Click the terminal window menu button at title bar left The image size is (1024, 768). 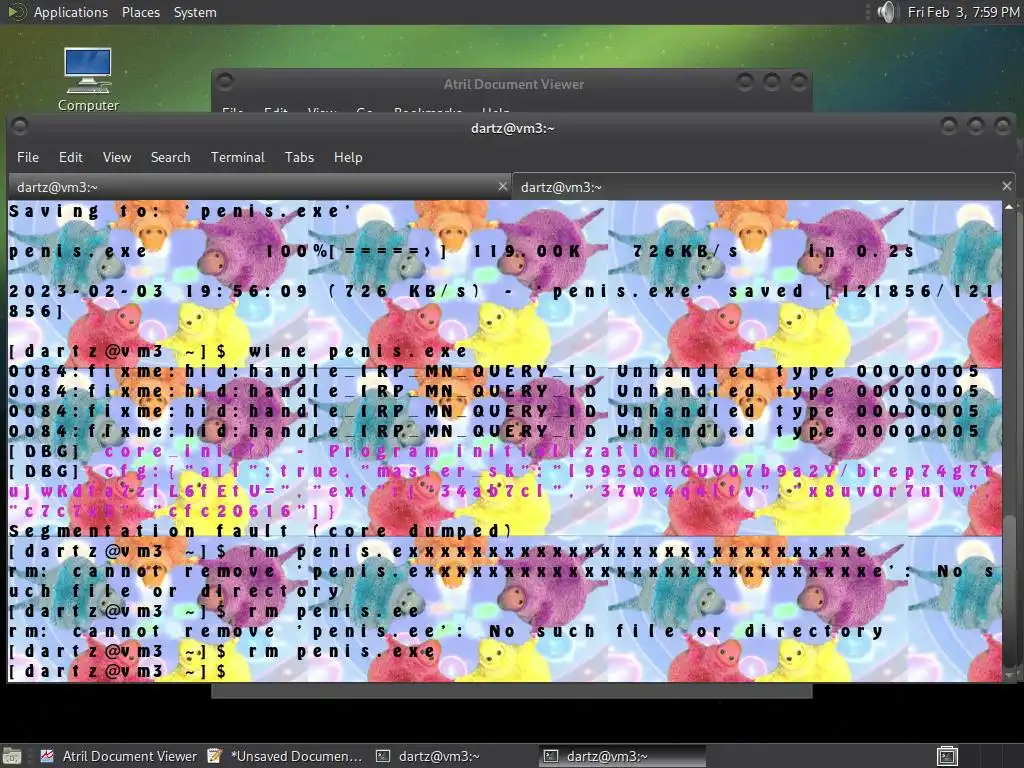20,126
